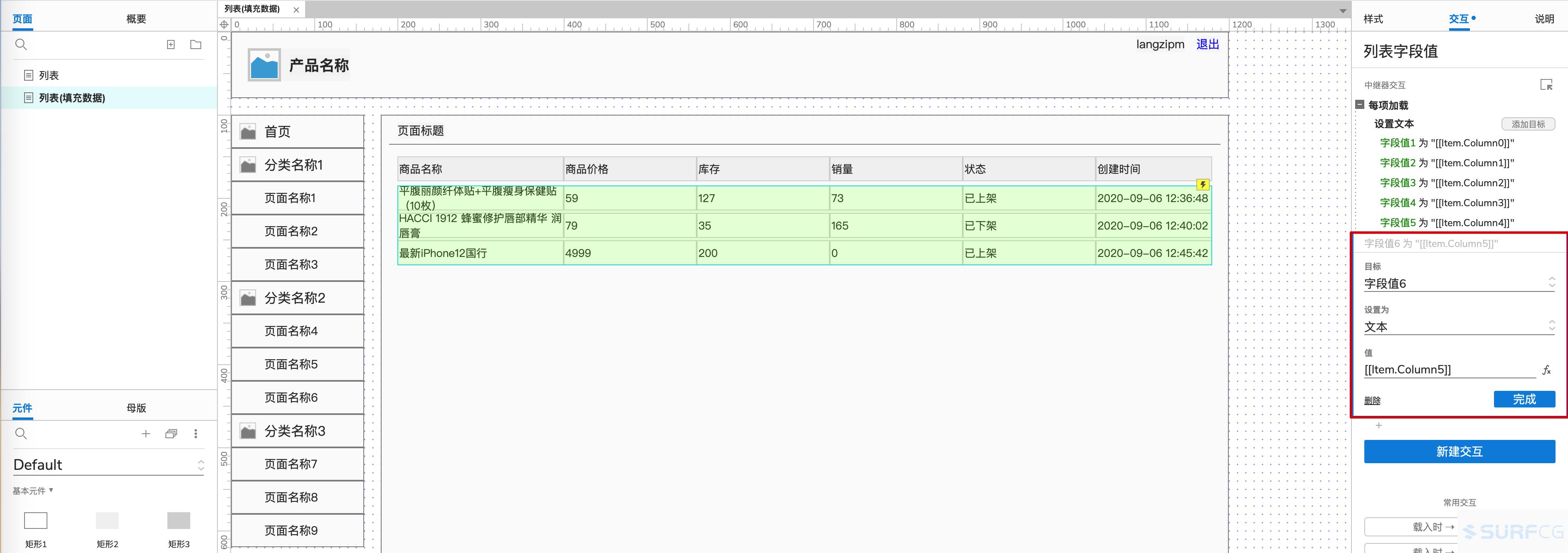Click the image icon beside 分类名称2
This screenshot has width=1568, height=553.
tap(248, 298)
